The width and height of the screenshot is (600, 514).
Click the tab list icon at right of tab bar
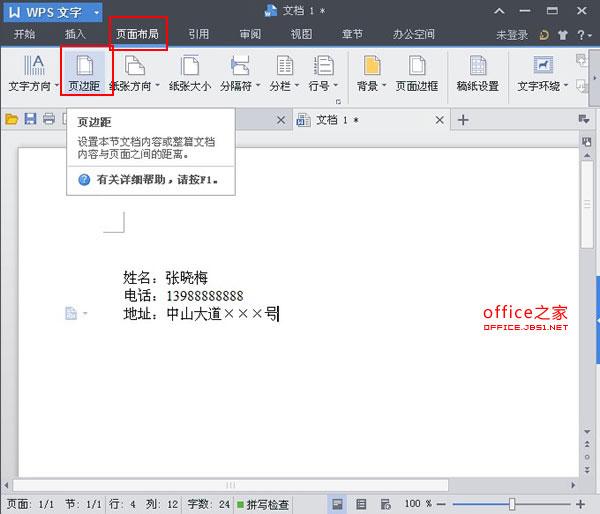coord(584,119)
